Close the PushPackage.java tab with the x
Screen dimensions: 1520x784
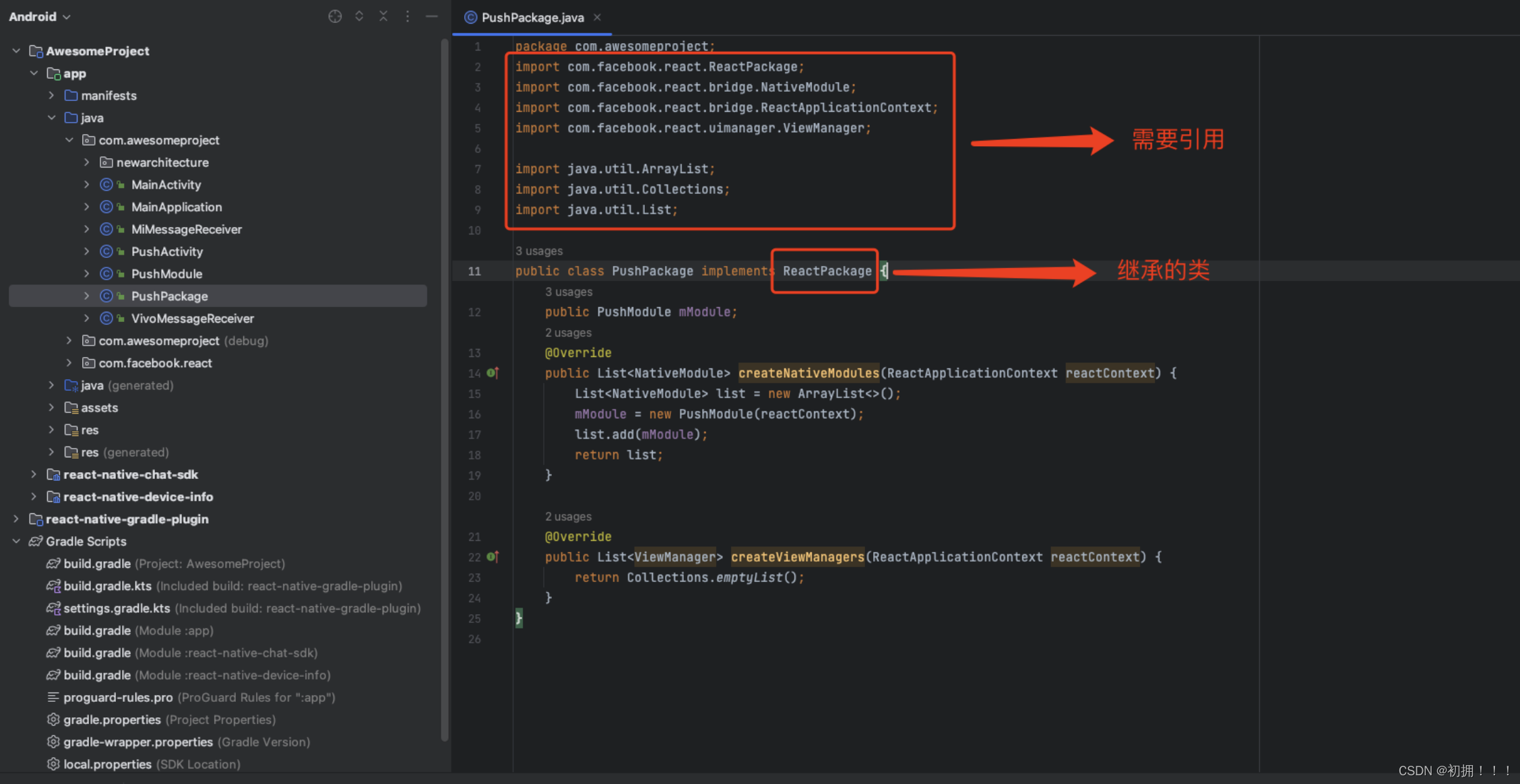coord(597,18)
